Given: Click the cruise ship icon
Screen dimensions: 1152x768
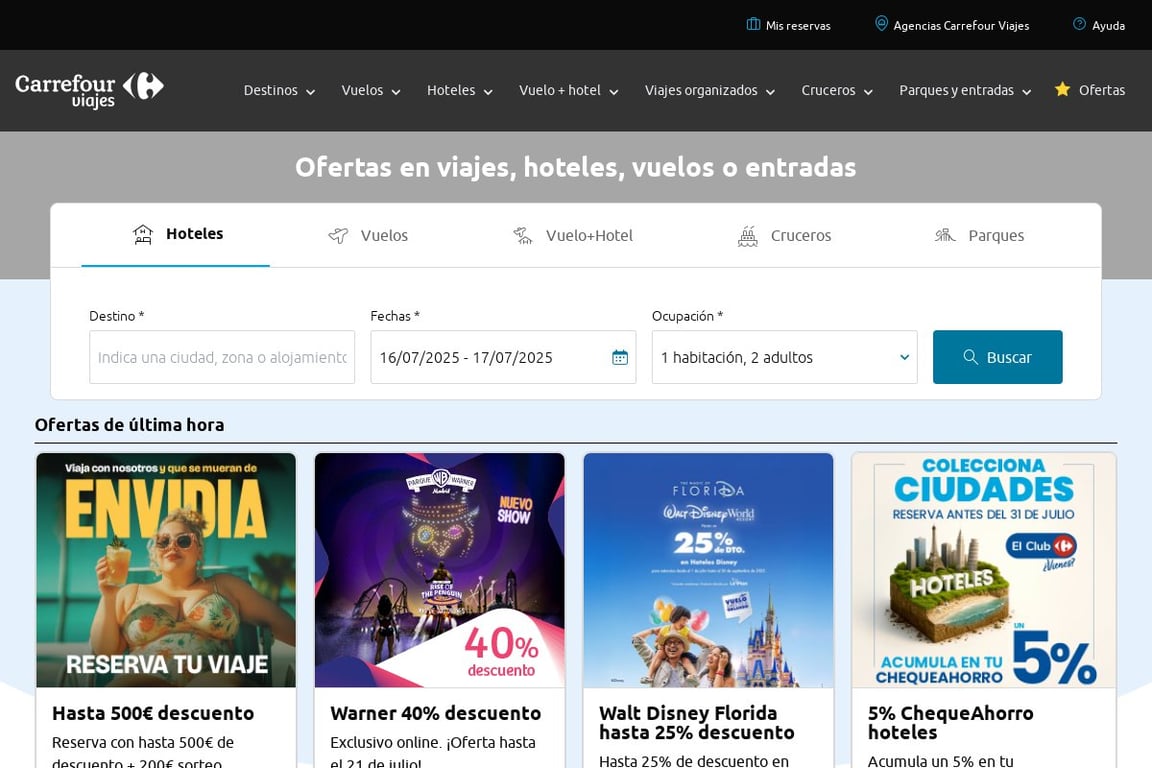Looking at the screenshot, I should pos(747,236).
